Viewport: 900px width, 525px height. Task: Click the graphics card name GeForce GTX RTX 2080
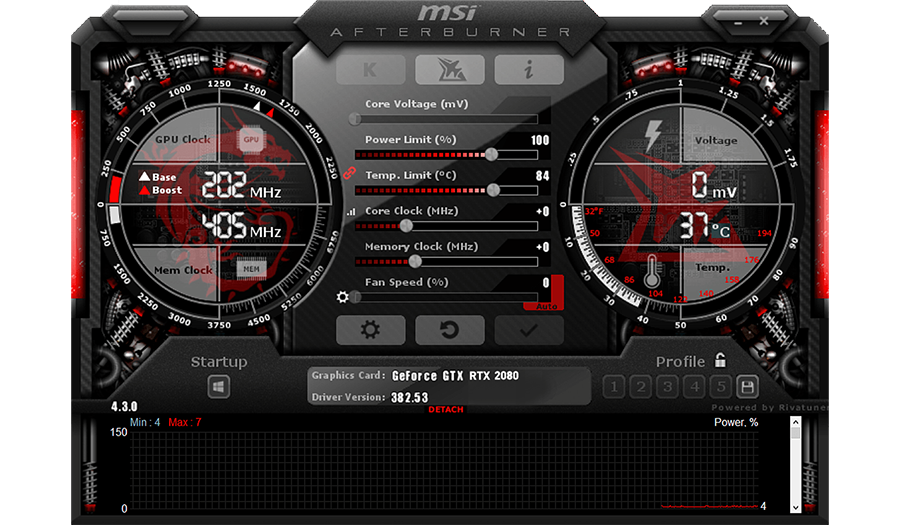pyautogui.click(x=455, y=376)
